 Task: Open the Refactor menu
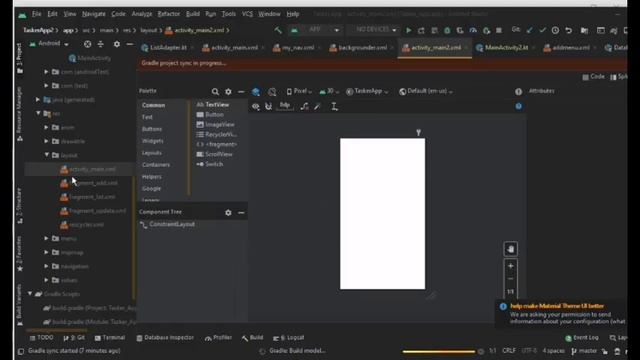[x=169, y=14]
